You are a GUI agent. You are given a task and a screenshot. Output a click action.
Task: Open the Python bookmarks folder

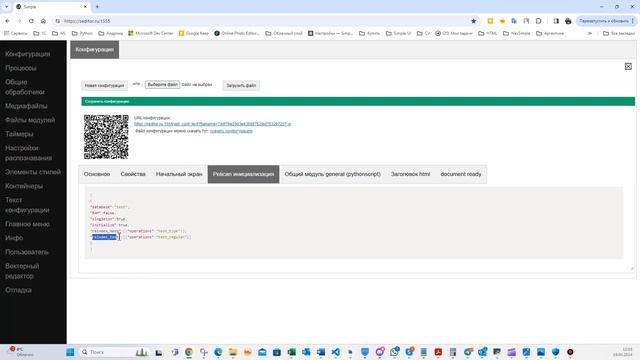pyautogui.click(x=82, y=33)
